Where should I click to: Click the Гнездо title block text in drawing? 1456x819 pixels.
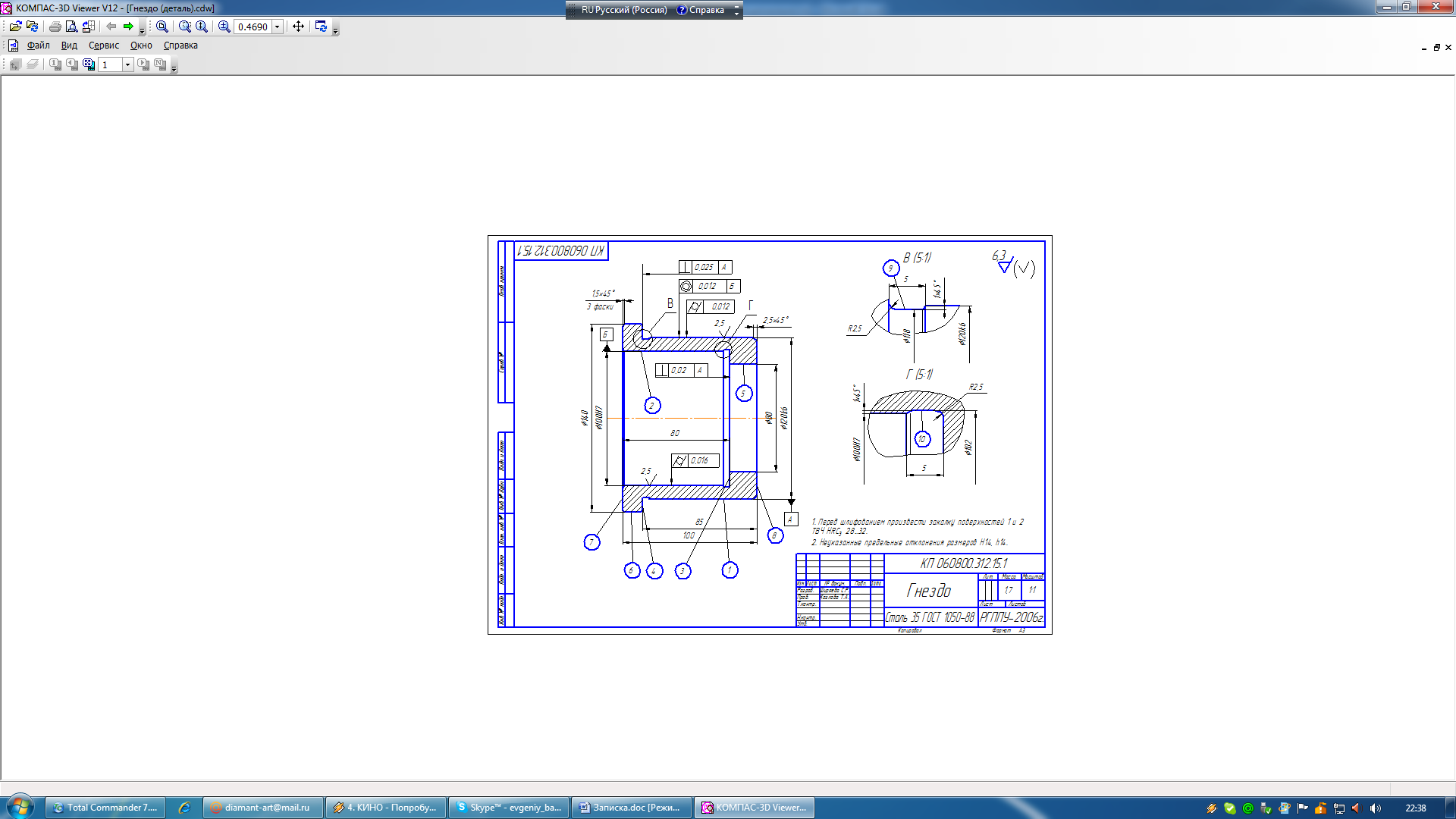[928, 591]
